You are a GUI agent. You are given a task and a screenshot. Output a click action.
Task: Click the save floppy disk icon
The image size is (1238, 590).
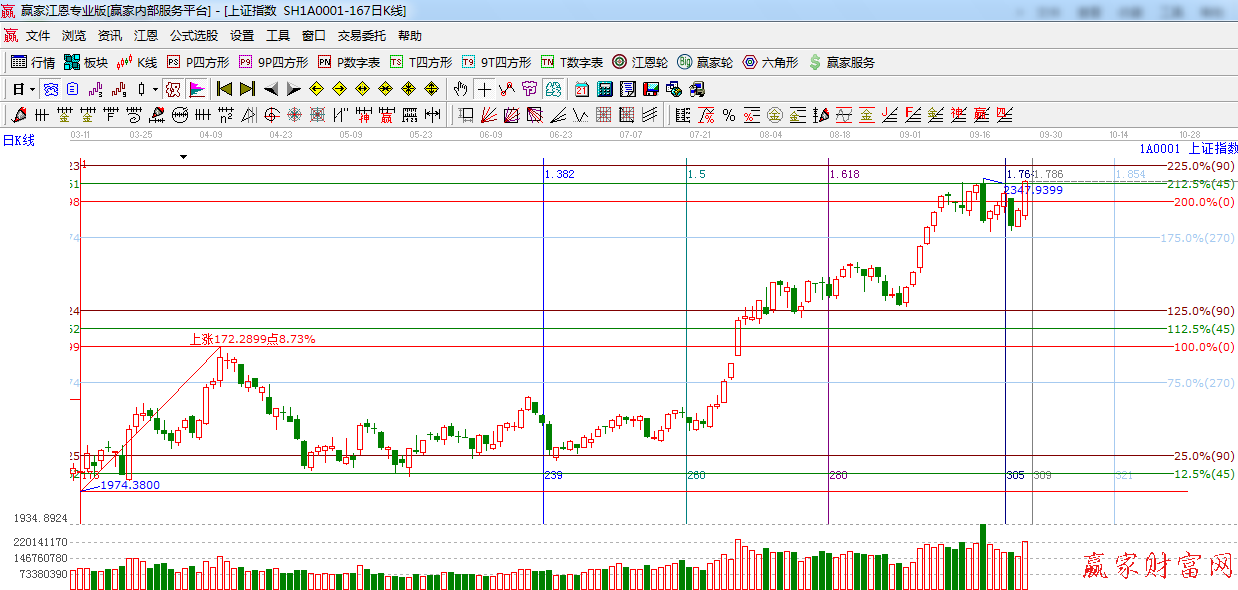pos(651,89)
